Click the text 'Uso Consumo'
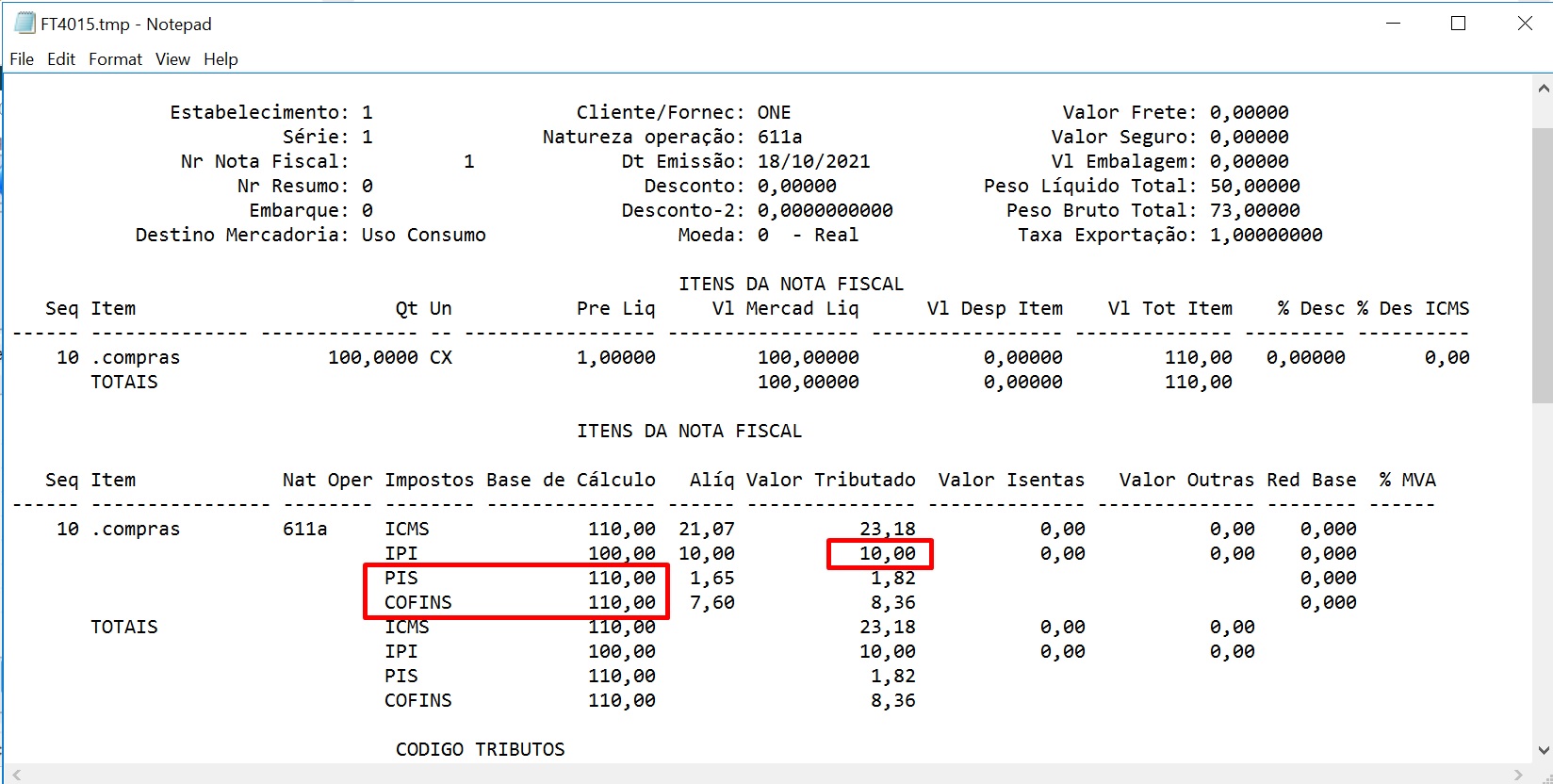Screen dimensions: 1553x784 [x=423, y=235]
